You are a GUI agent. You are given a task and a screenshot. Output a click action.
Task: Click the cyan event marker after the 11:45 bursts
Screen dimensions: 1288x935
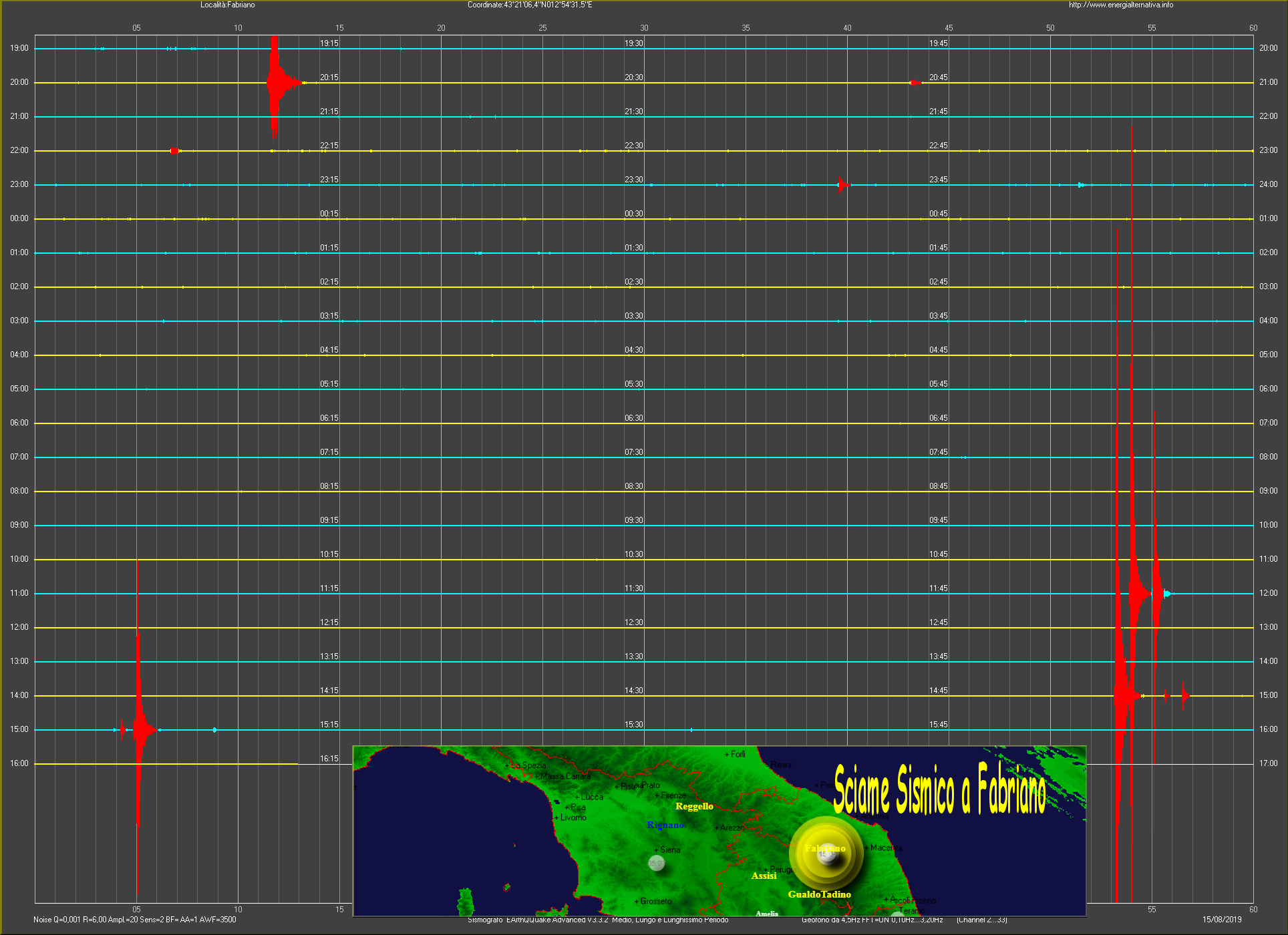click(1167, 593)
